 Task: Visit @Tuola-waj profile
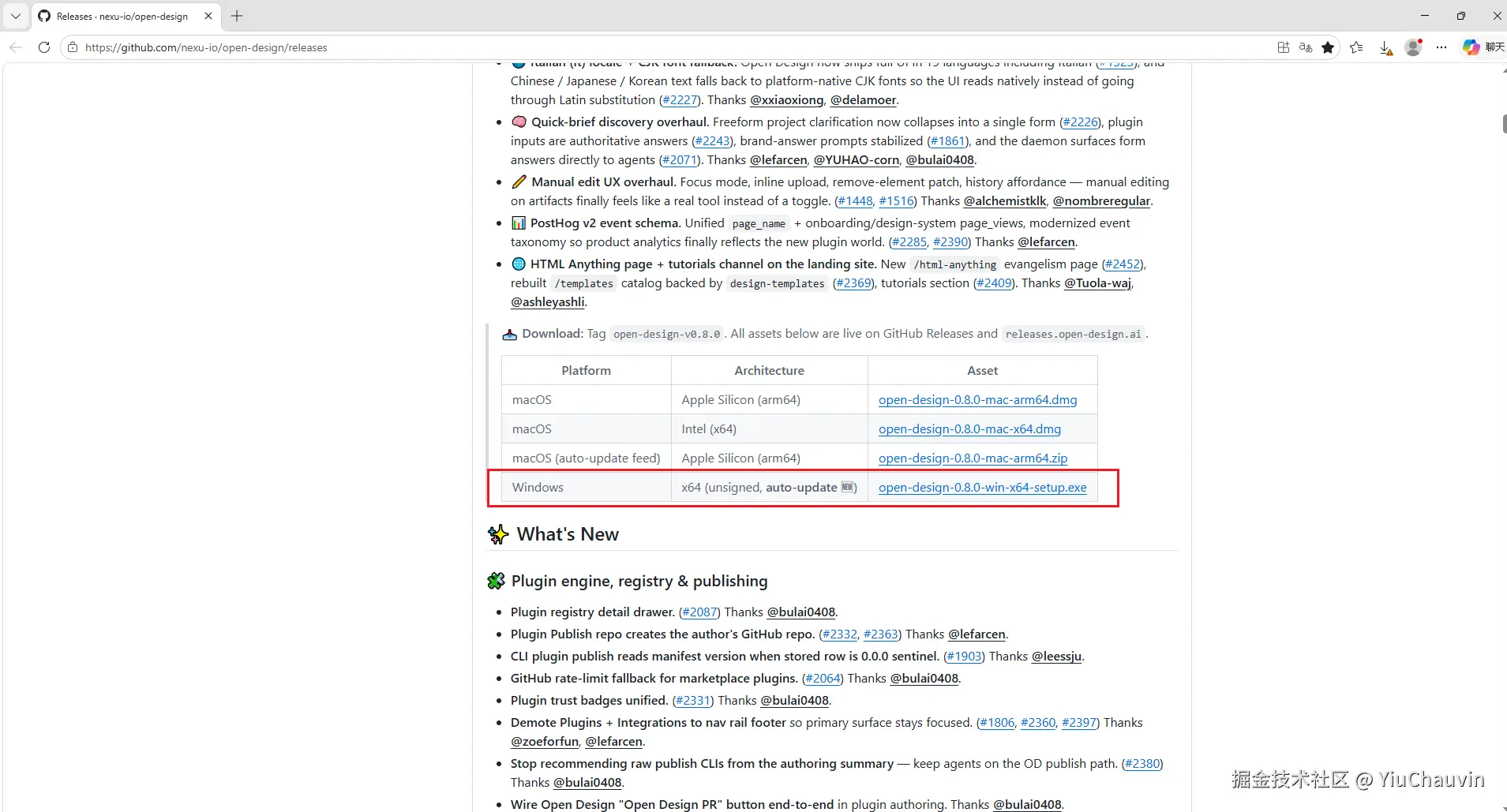(1097, 283)
